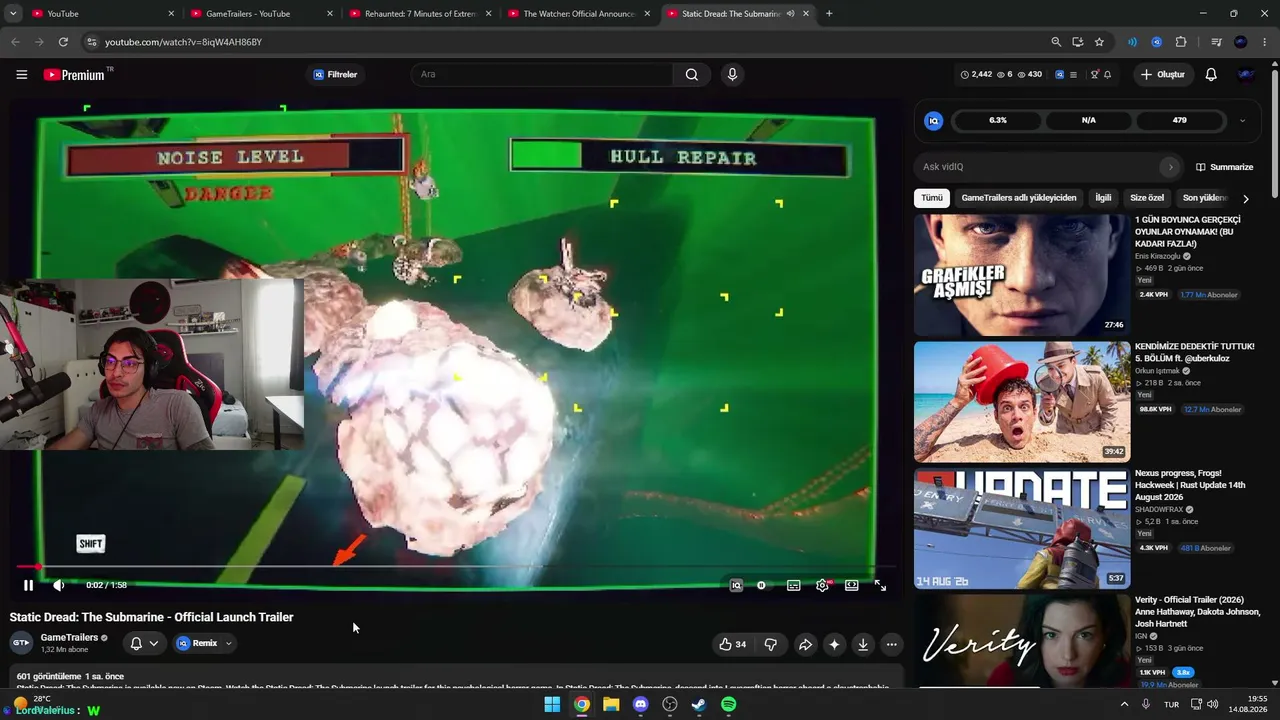Enter fullscreen mode in player
This screenshot has height=720, width=1280.
click(x=880, y=586)
